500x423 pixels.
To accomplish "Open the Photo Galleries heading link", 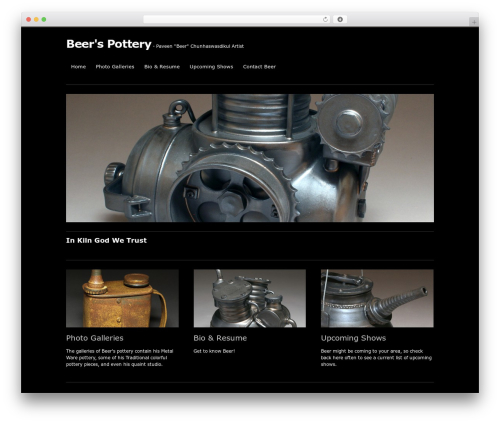I will pos(95,338).
